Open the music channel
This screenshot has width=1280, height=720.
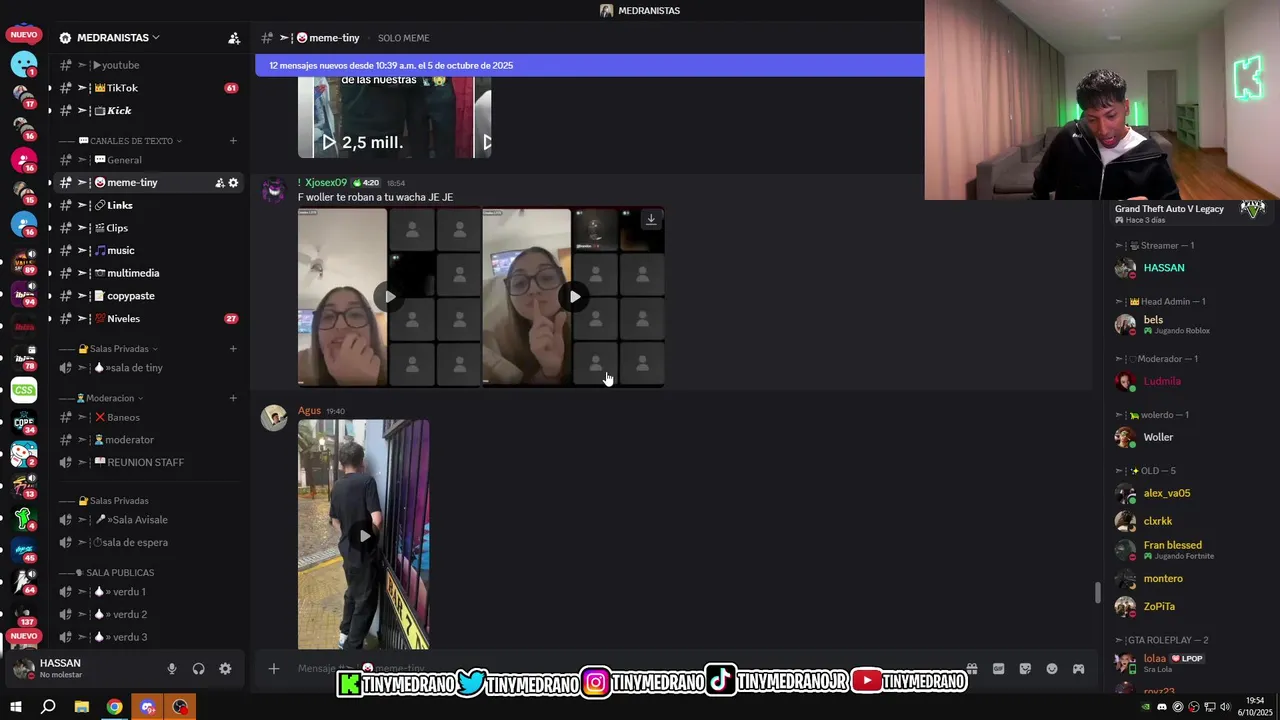[147, 250]
